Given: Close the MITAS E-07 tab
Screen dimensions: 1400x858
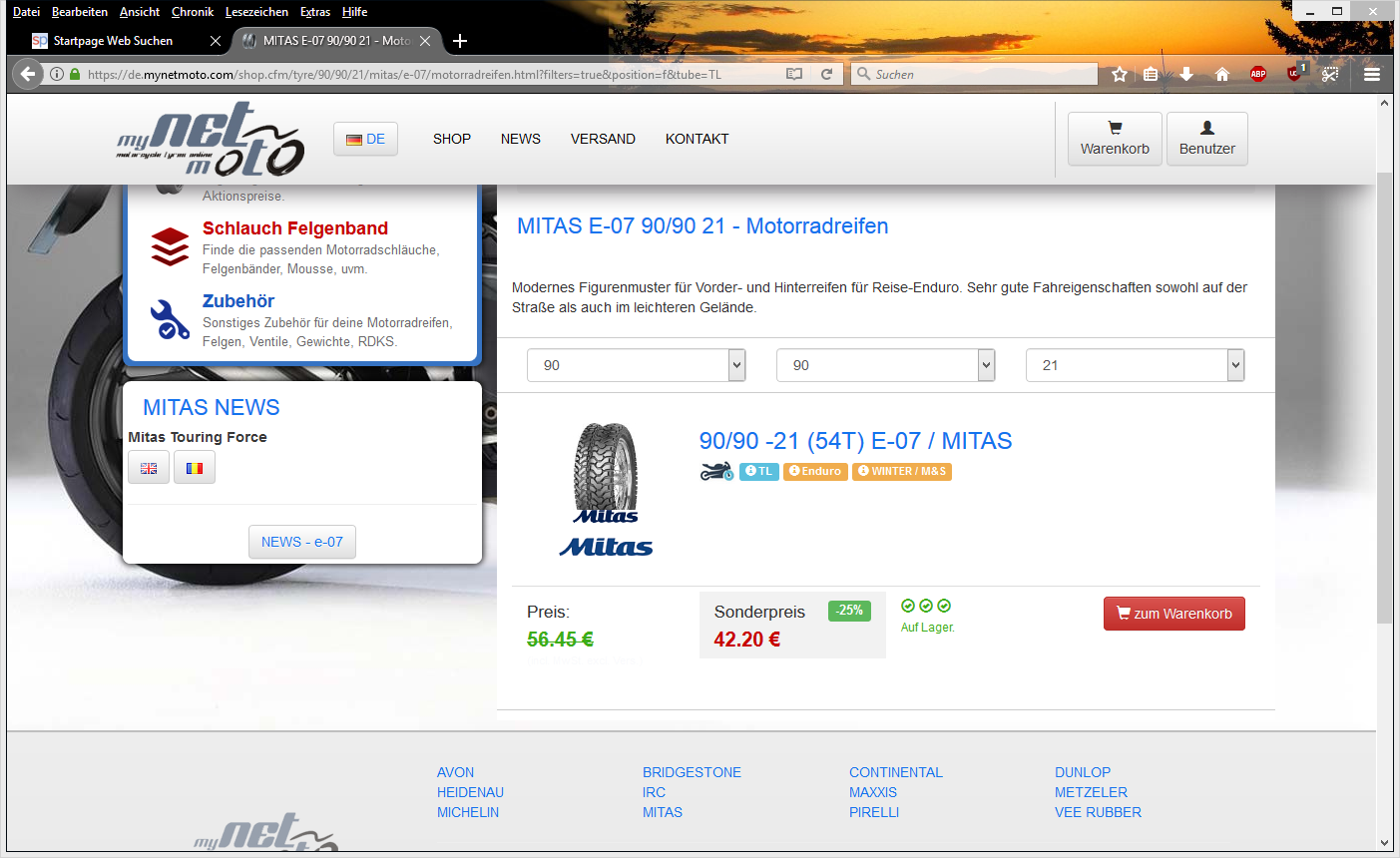Looking at the screenshot, I should click(425, 41).
